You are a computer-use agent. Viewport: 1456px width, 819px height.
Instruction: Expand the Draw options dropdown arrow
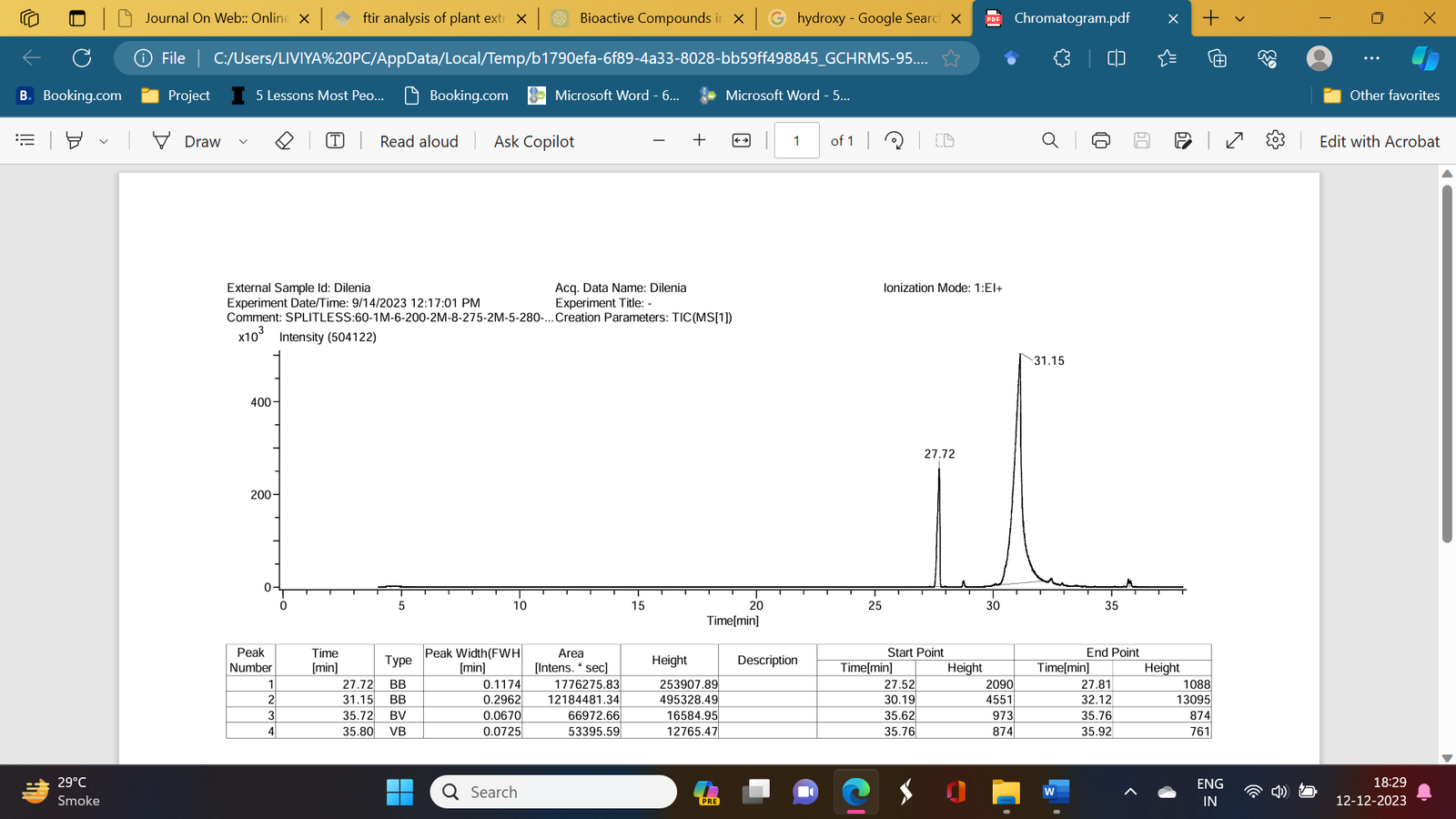click(x=243, y=141)
